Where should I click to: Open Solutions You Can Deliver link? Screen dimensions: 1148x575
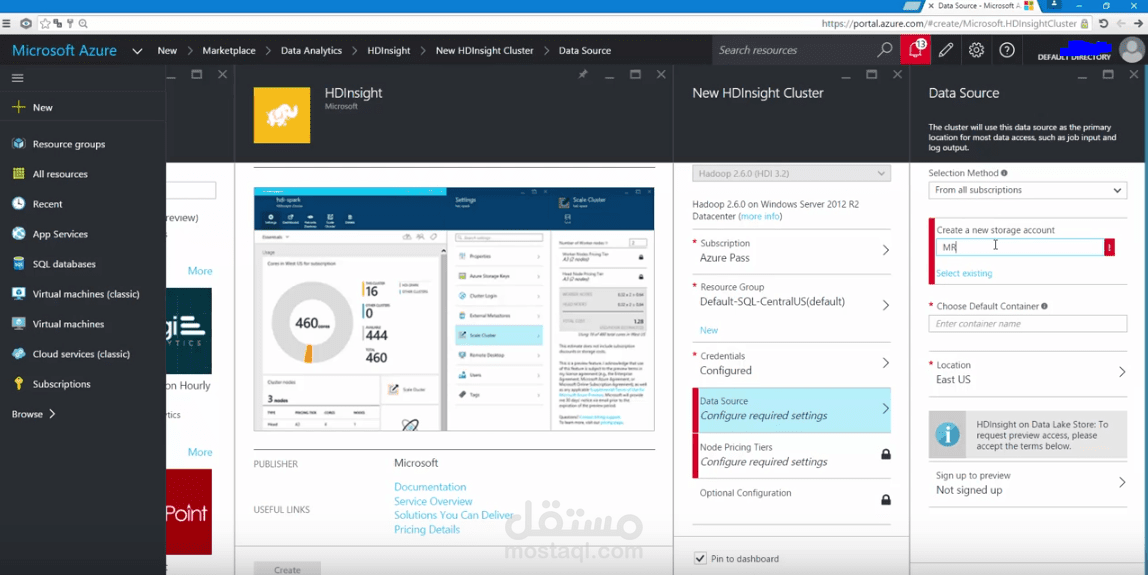pos(453,515)
